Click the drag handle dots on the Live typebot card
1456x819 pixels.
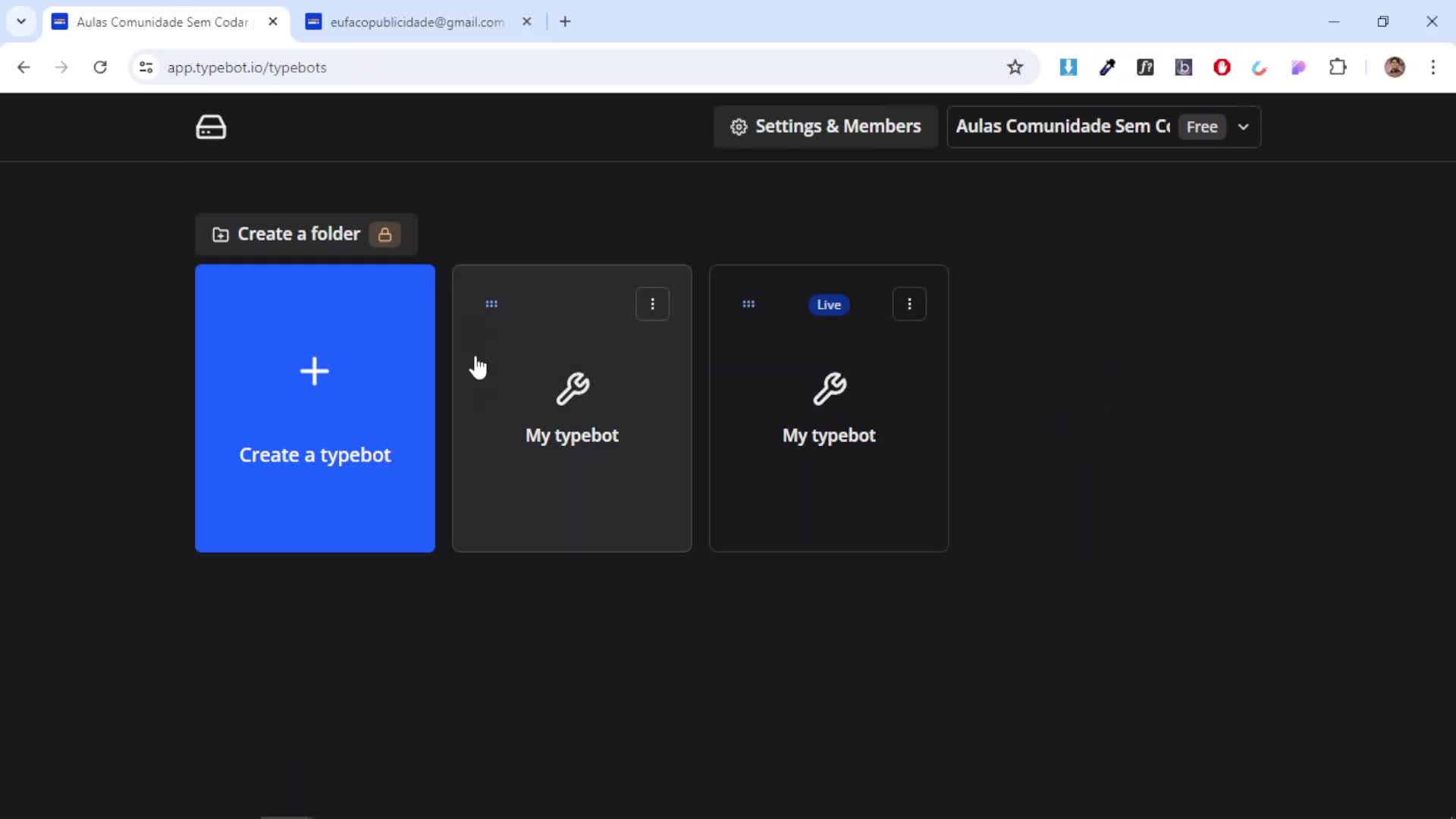[749, 303]
